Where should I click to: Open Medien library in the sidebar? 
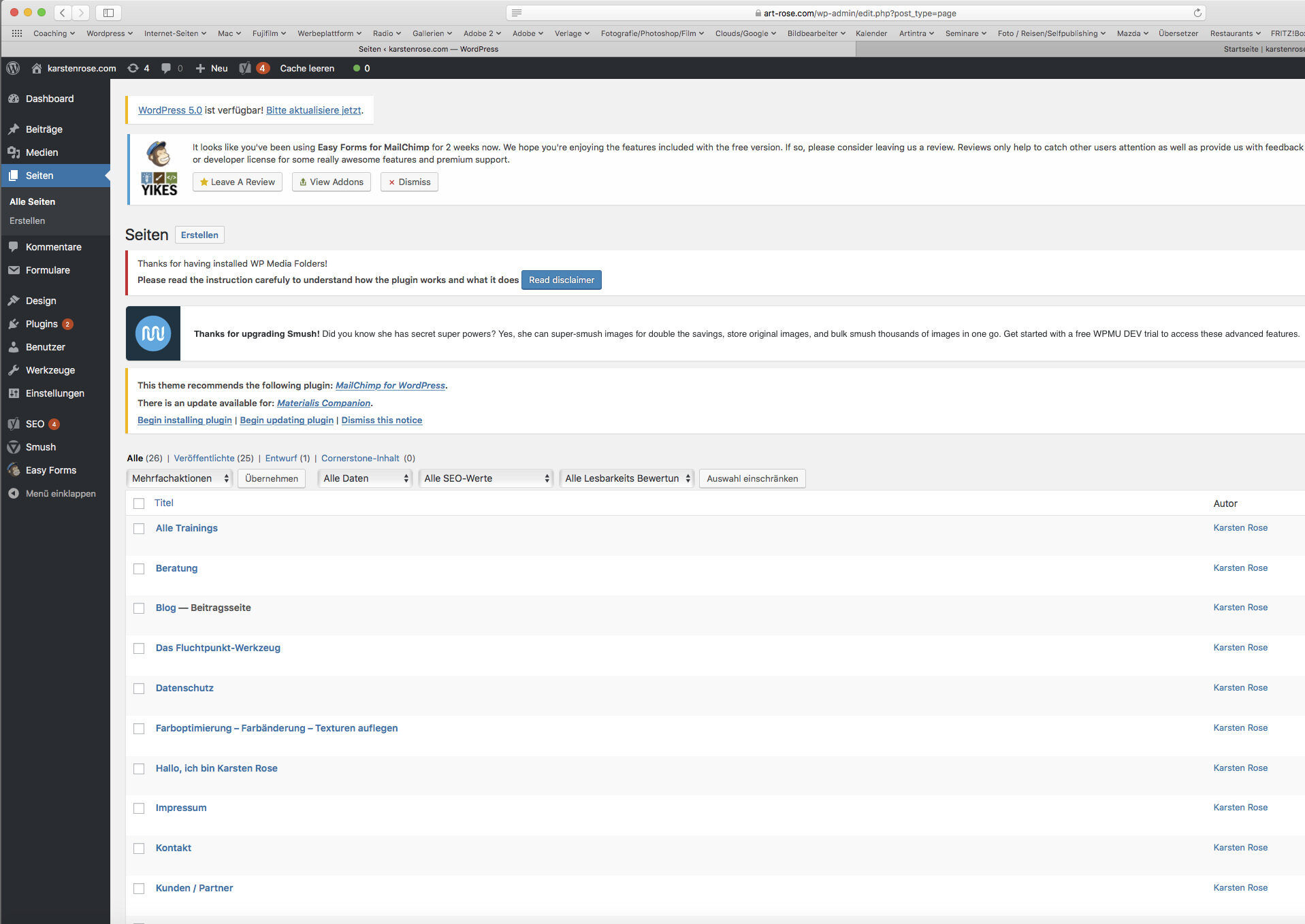point(42,152)
